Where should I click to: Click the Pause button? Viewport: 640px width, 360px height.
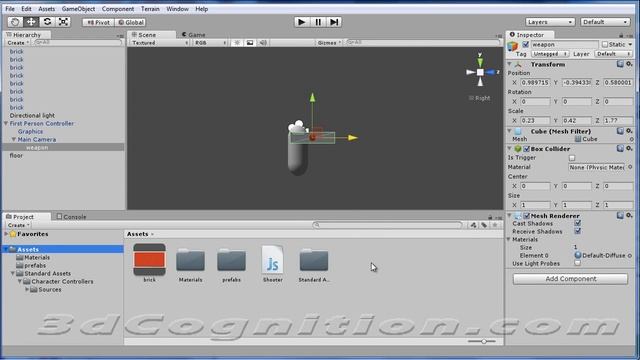[318, 22]
